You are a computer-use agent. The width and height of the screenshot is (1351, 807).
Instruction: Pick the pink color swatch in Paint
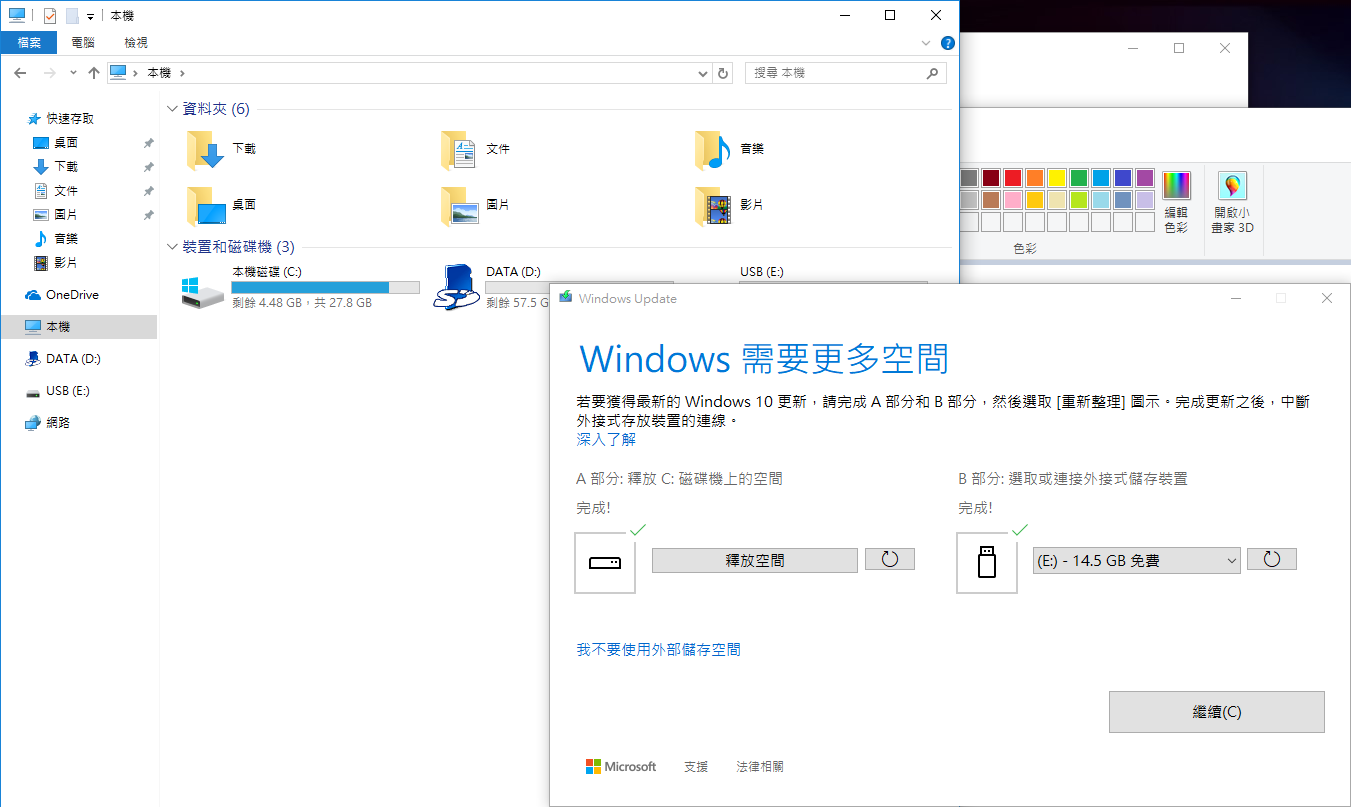(x=1012, y=200)
